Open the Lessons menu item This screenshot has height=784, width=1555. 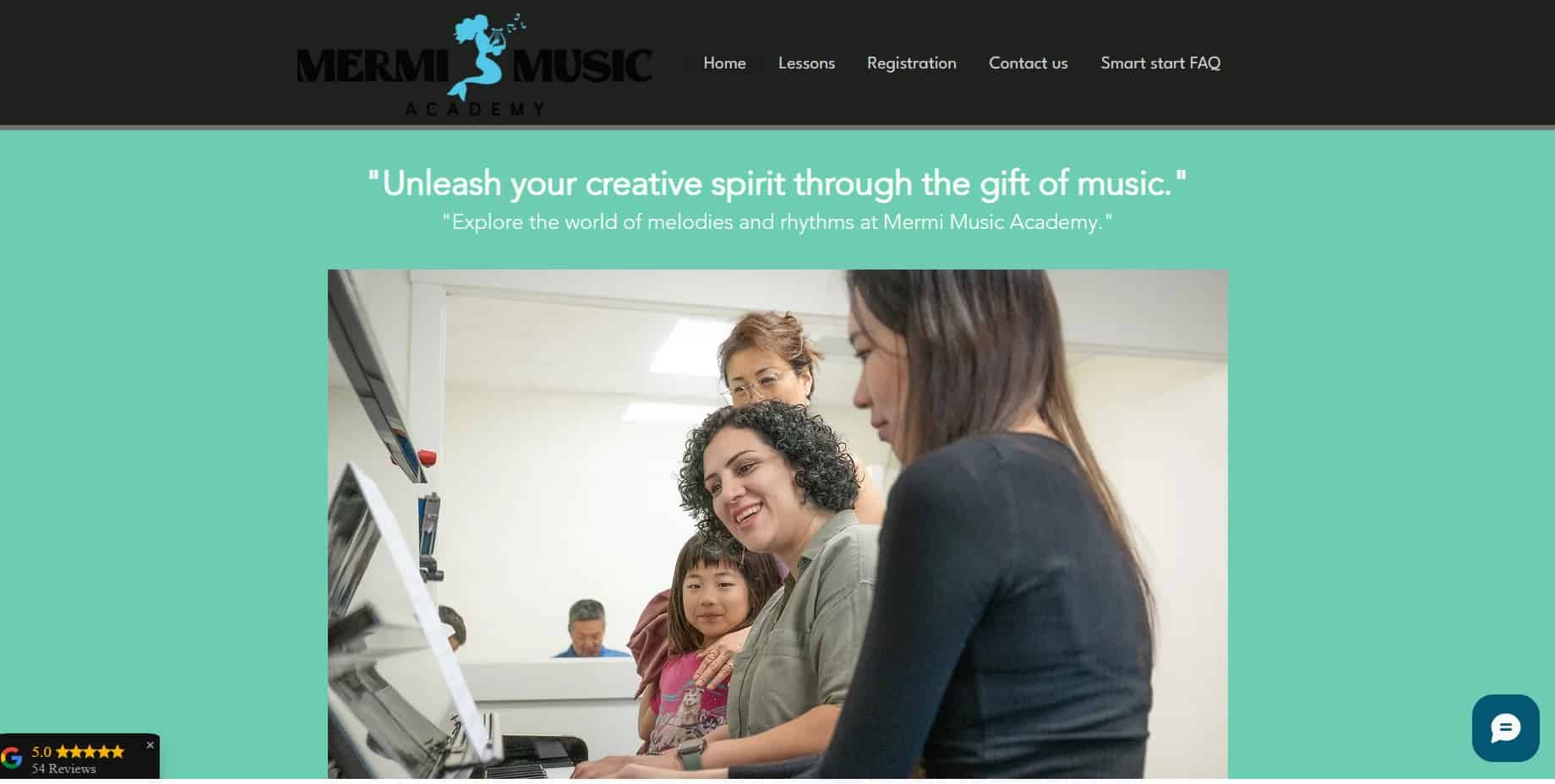(x=806, y=63)
